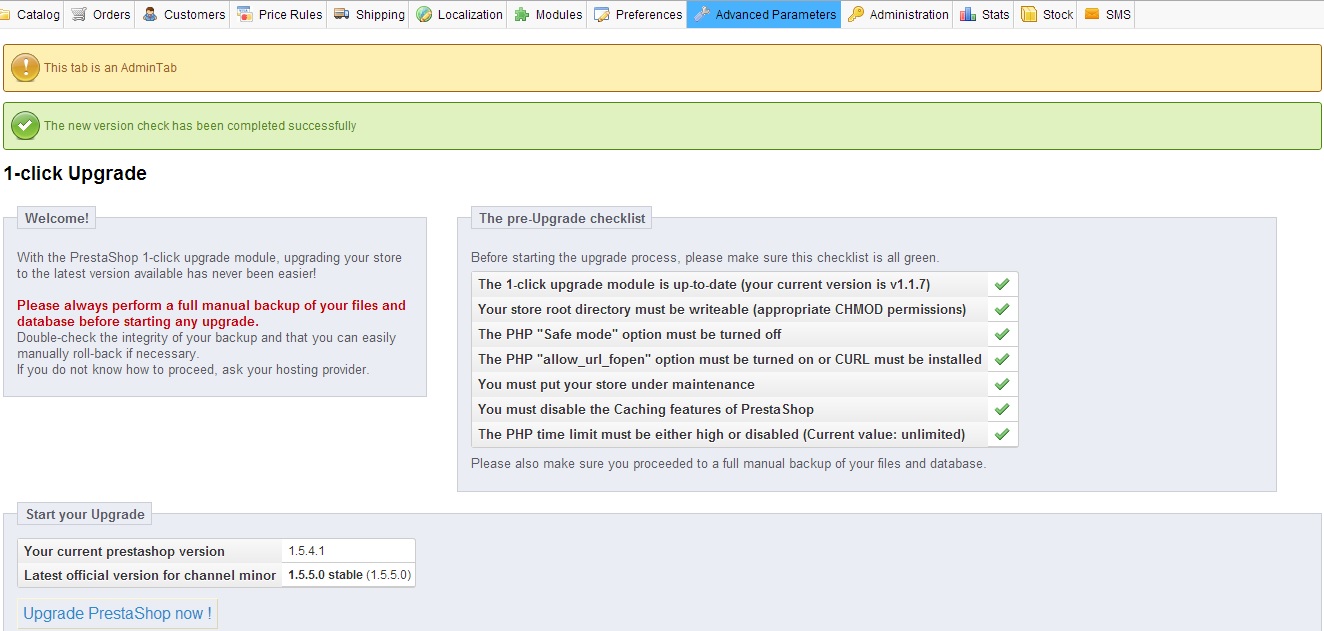This screenshot has width=1324, height=631.
Task: Click the Price Rules icon
Action: click(x=244, y=14)
